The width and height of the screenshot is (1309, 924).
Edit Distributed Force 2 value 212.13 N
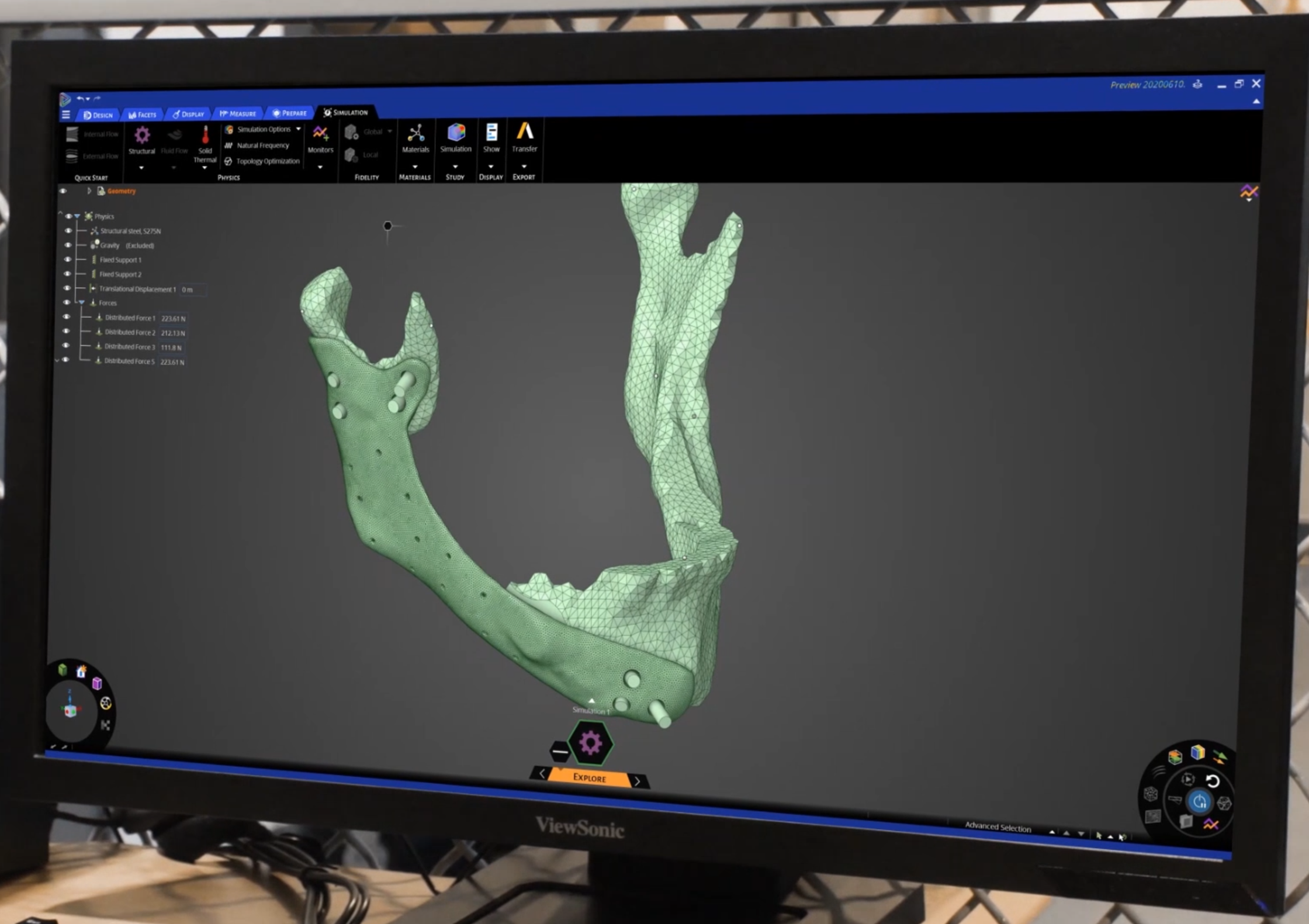click(x=173, y=333)
